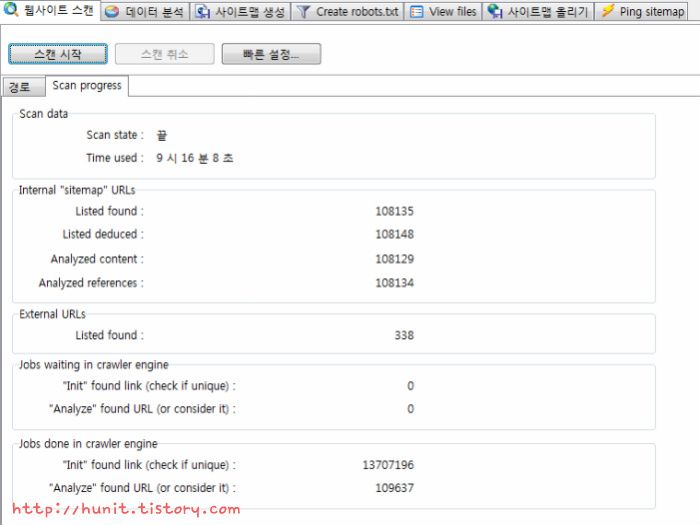Click the lightning icon beside Ping sitemap
Viewport: 700px width, 525px height.
pyautogui.click(x=608, y=11)
